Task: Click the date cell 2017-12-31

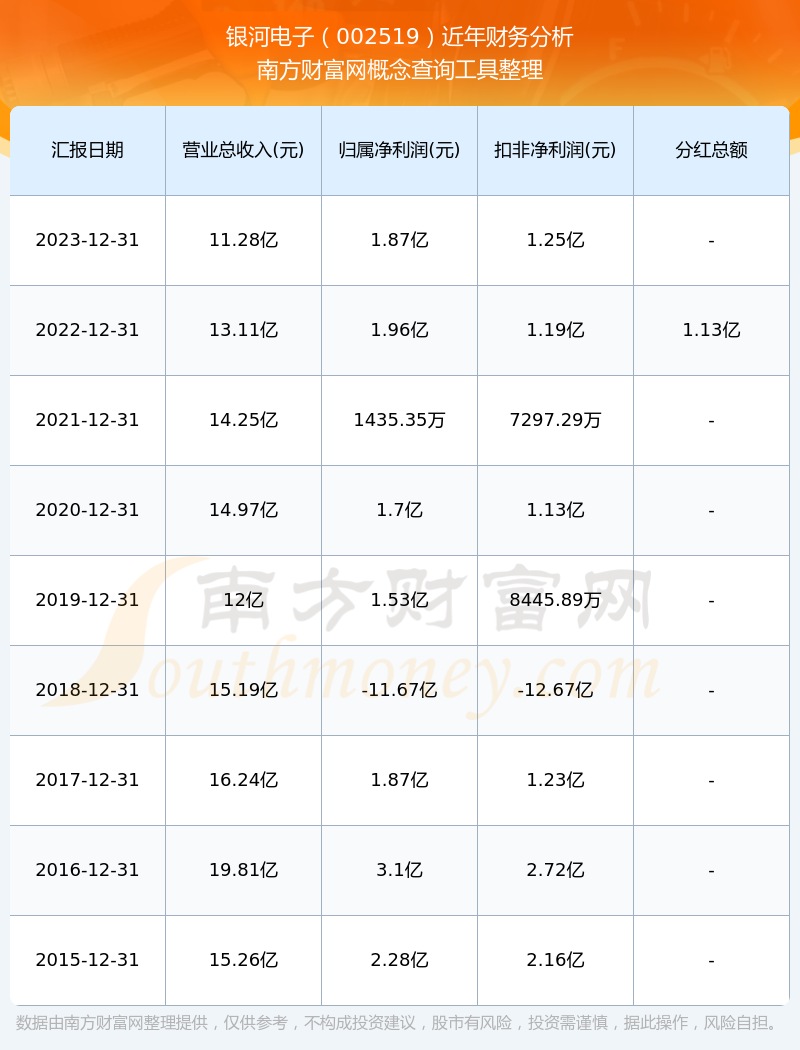Action: point(88,780)
